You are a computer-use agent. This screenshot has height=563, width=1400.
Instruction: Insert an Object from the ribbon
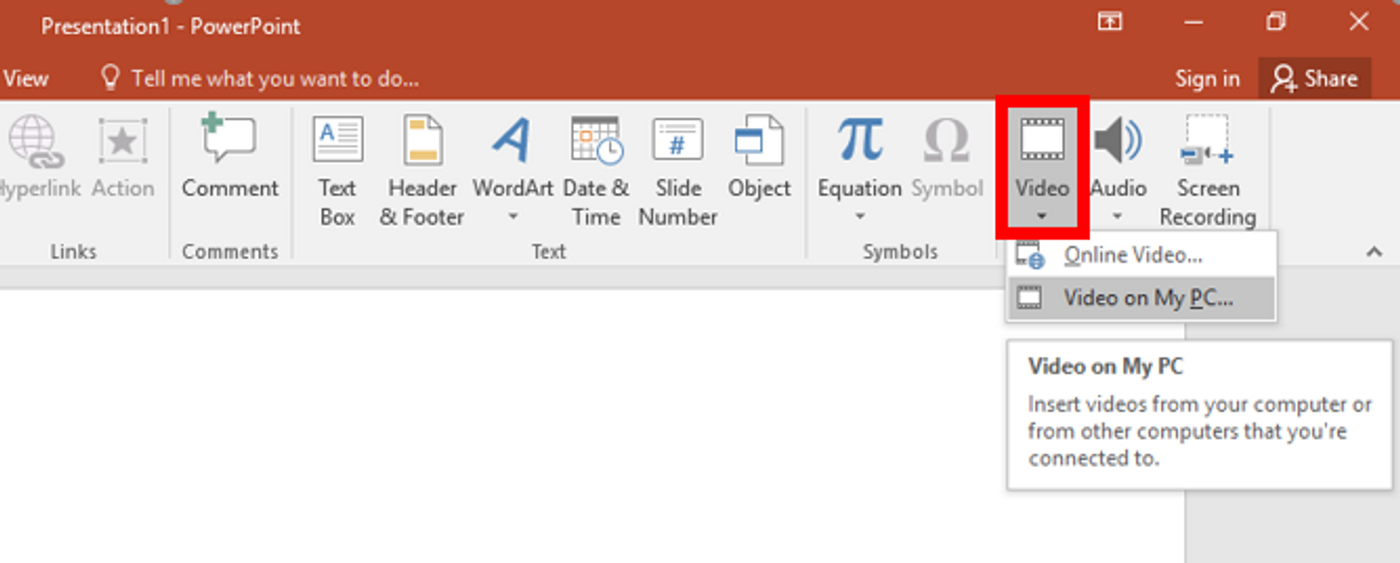click(x=759, y=156)
